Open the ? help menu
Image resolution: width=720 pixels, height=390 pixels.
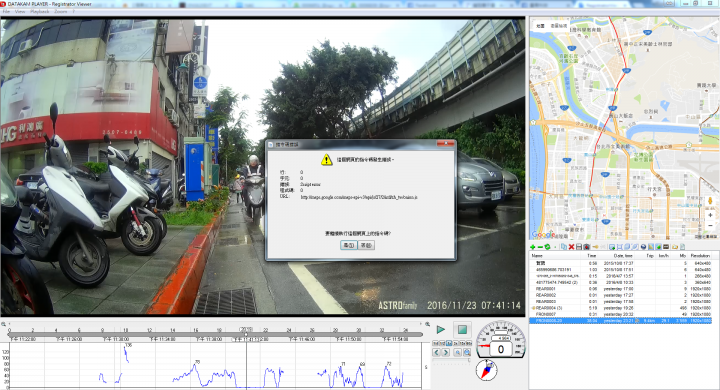[73, 11]
